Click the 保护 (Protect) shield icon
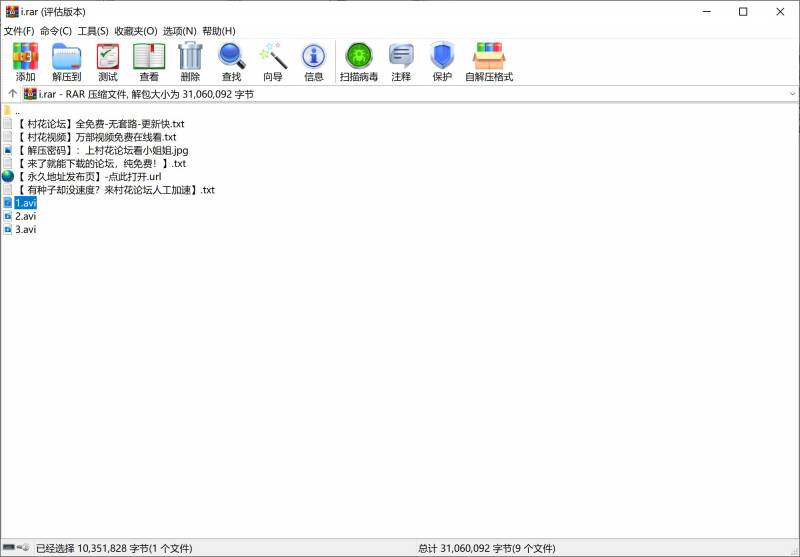 (x=442, y=62)
